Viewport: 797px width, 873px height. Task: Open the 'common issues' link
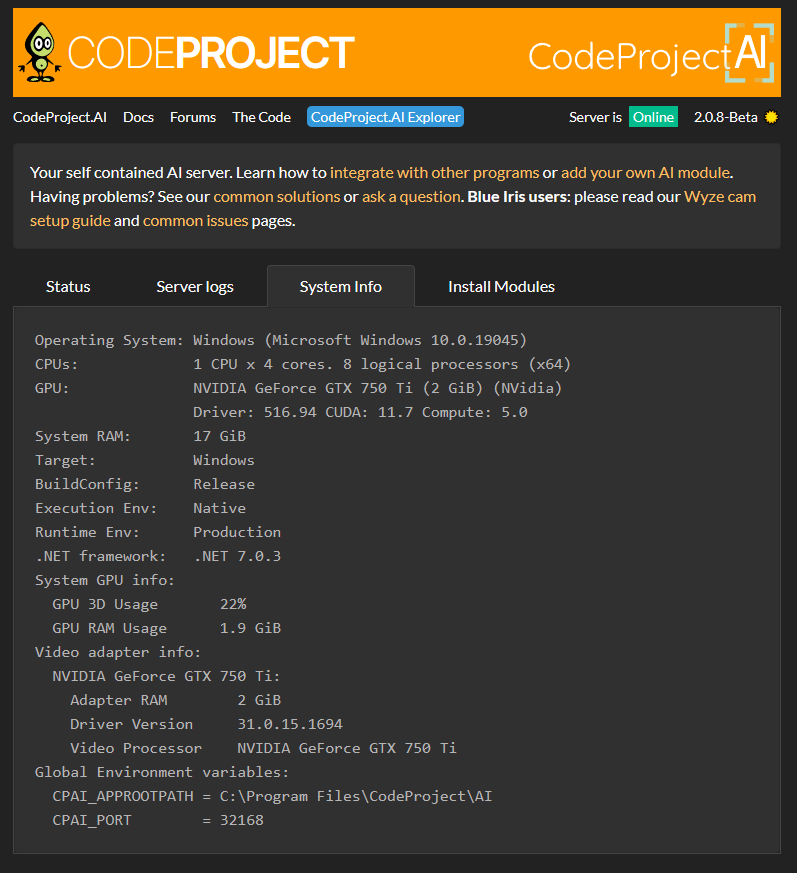click(x=195, y=220)
